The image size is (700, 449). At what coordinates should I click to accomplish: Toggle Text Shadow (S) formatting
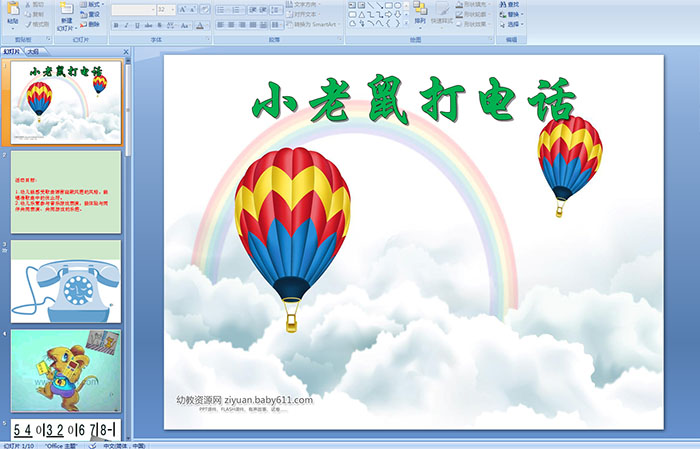pos(159,25)
